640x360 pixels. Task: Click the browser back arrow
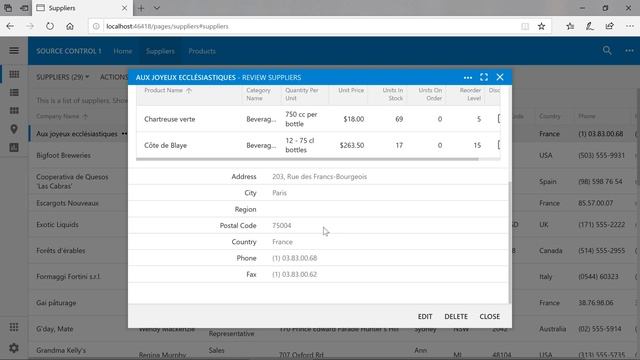[x=10, y=26]
